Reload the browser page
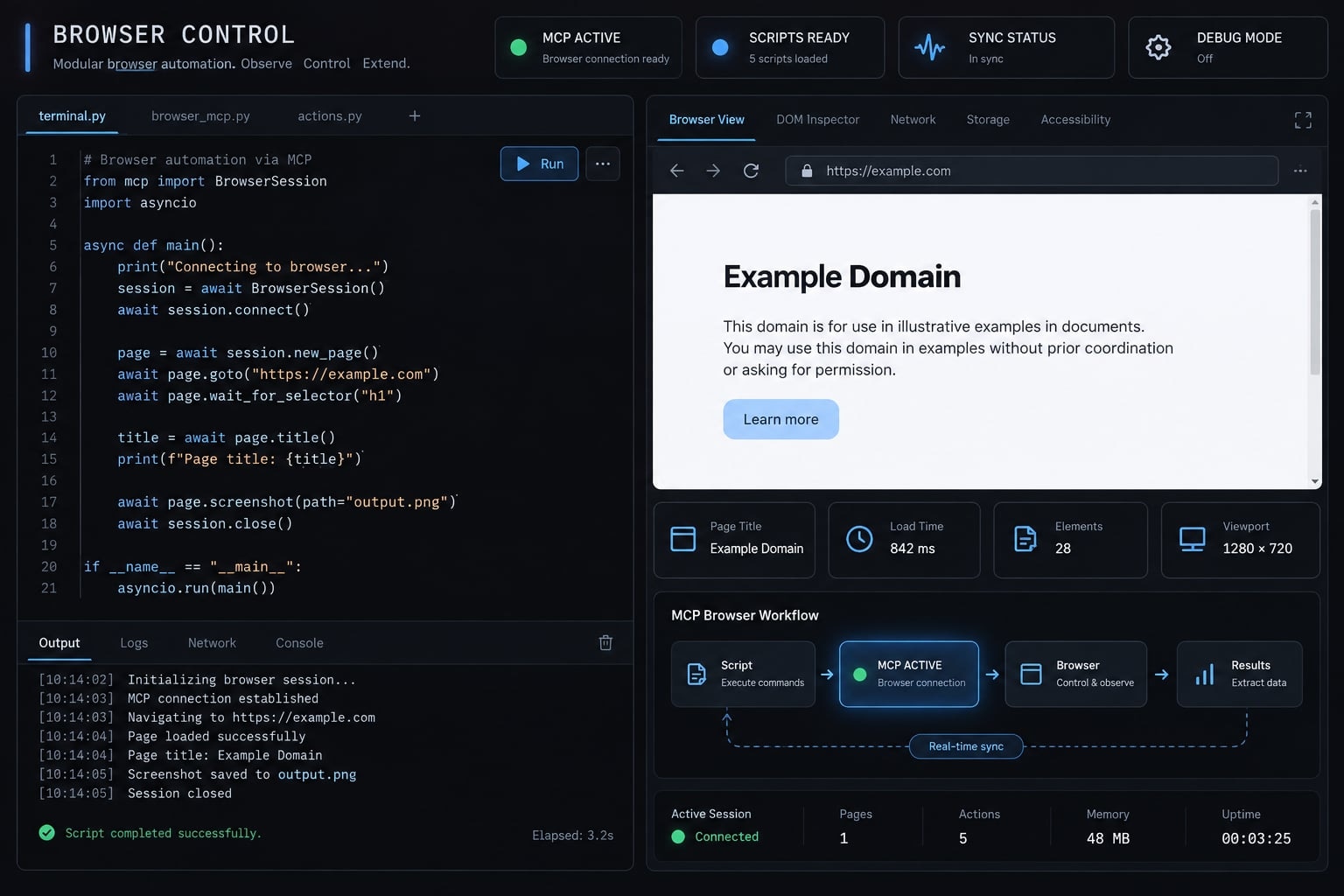 (751, 171)
